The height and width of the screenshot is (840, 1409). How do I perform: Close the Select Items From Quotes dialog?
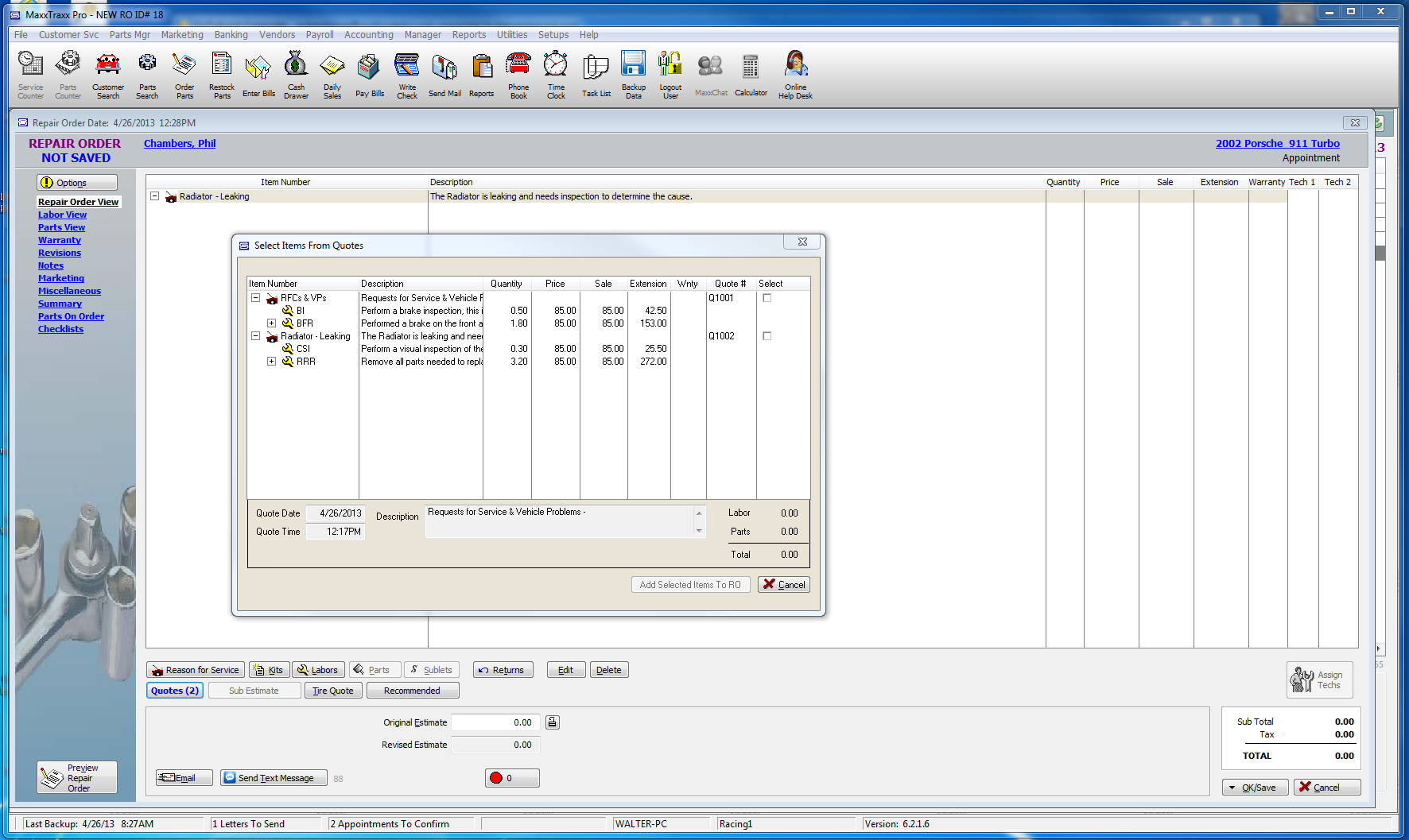(x=802, y=242)
